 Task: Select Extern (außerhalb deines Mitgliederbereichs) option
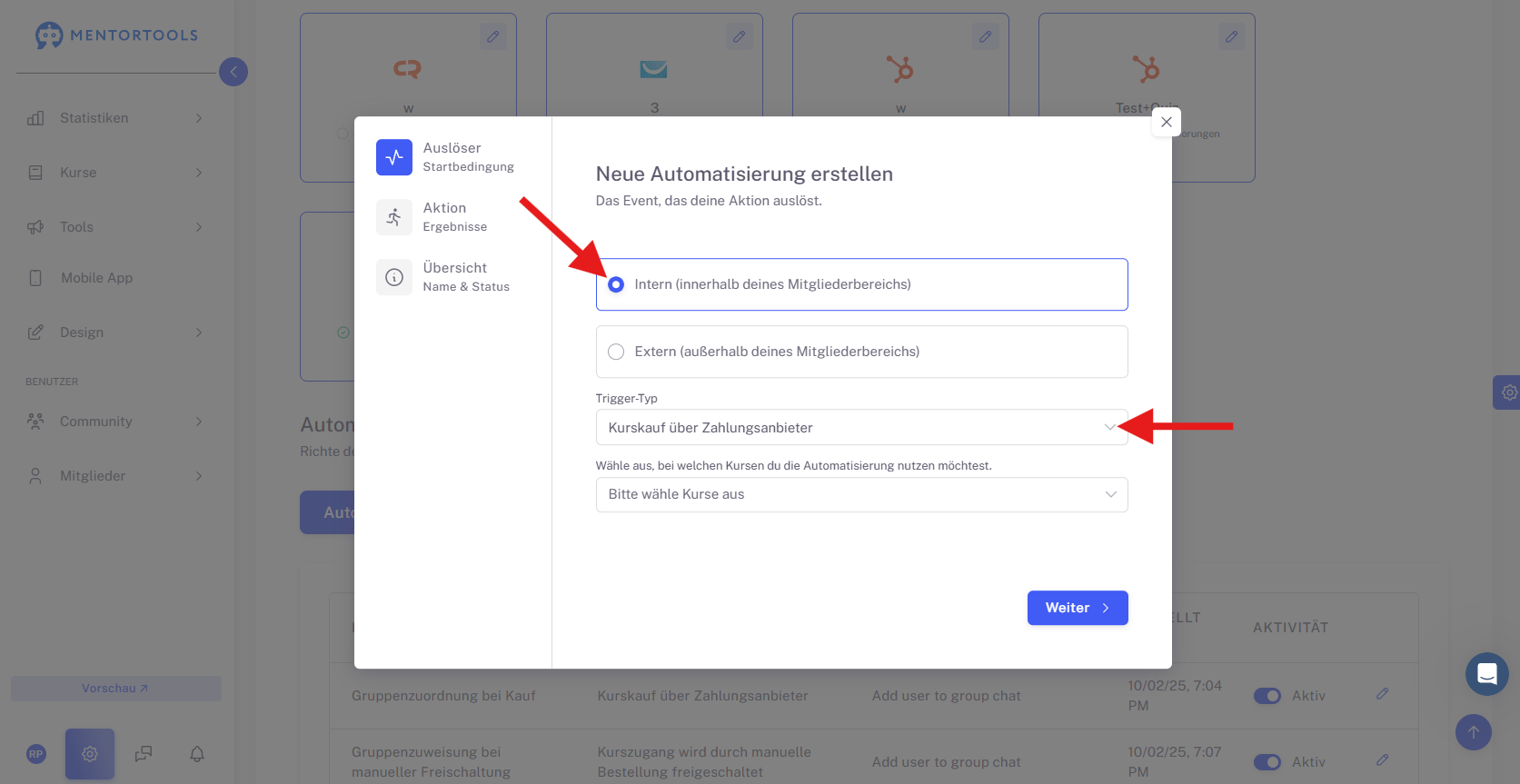pyautogui.click(x=861, y=352)
